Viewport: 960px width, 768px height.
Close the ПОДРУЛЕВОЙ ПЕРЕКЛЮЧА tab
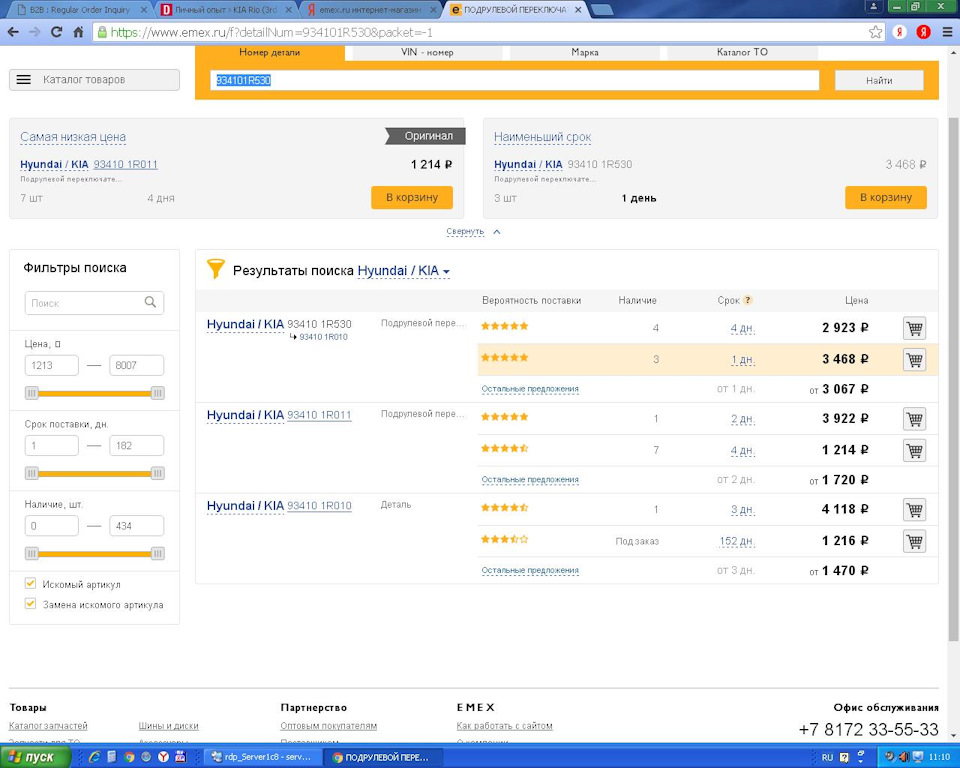pos(578,10)
